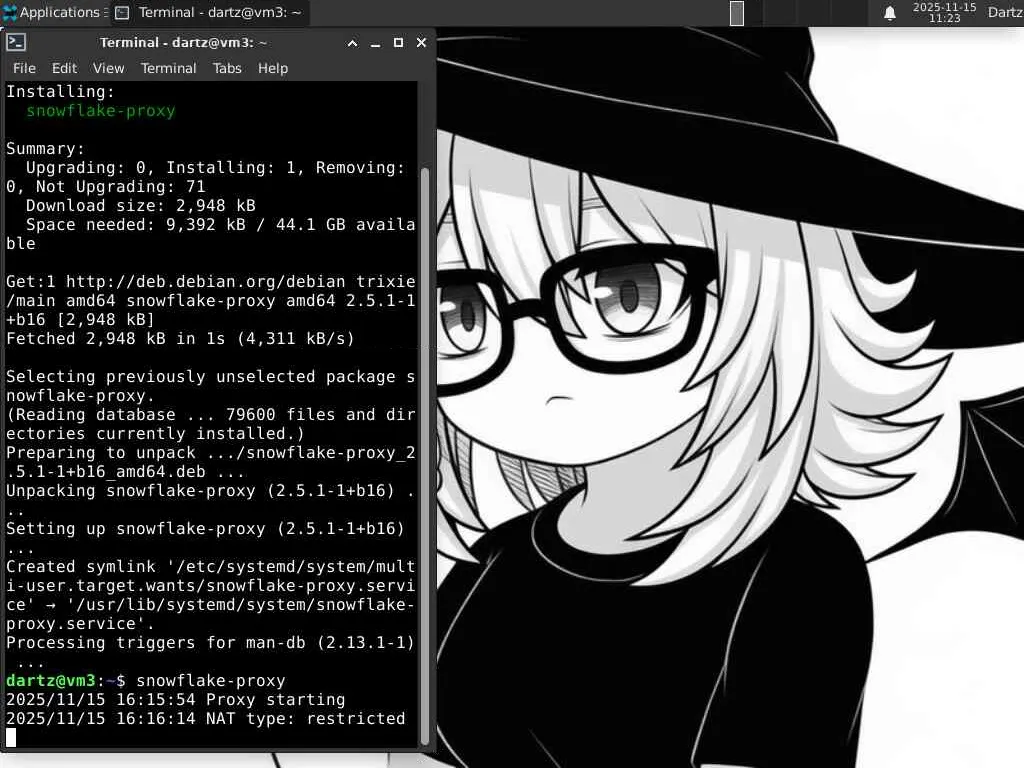Click 'NAT type: restricted' log line
Screen dimensions: 1024x768
(x=206, y=718)
